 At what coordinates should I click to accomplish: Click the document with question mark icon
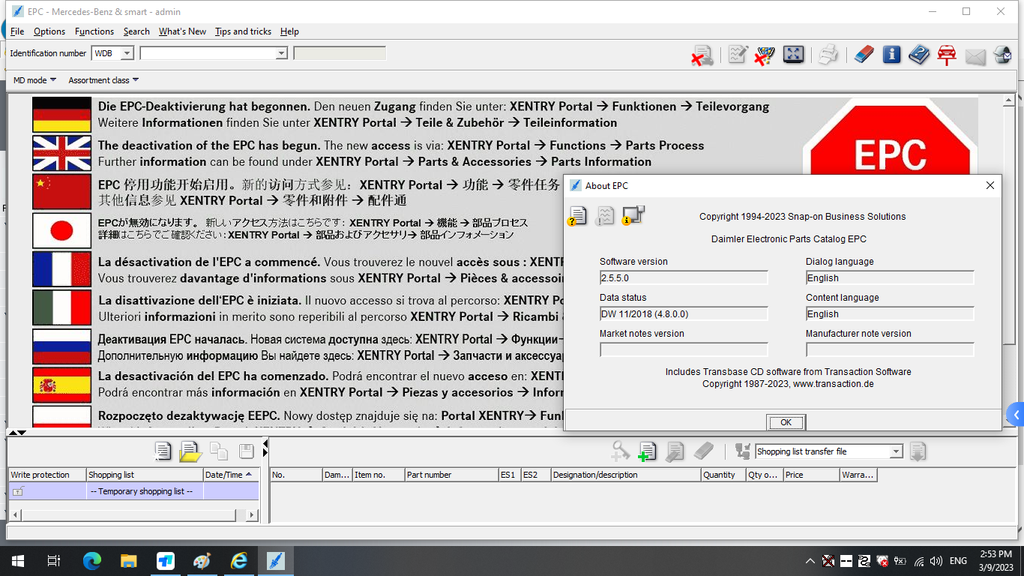pyautogui.click(x=577, y=215)
